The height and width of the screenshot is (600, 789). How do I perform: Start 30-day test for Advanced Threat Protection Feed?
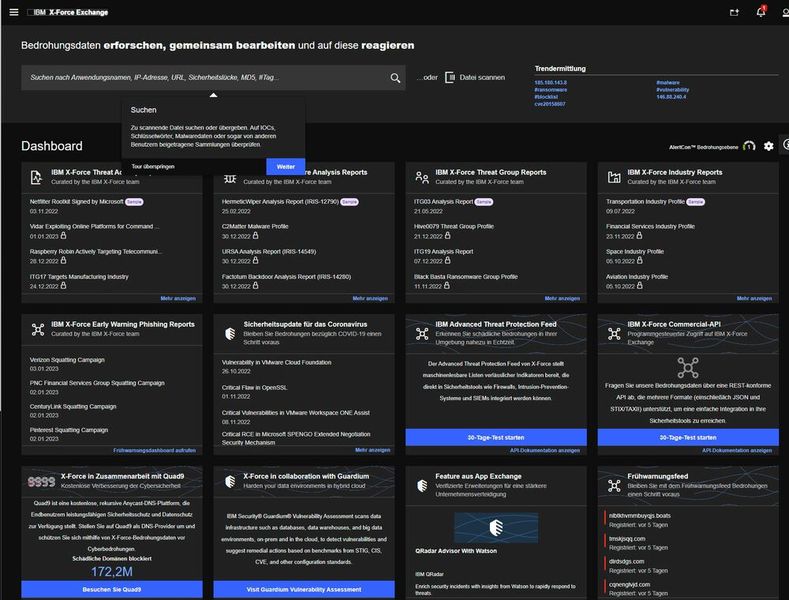496,437
